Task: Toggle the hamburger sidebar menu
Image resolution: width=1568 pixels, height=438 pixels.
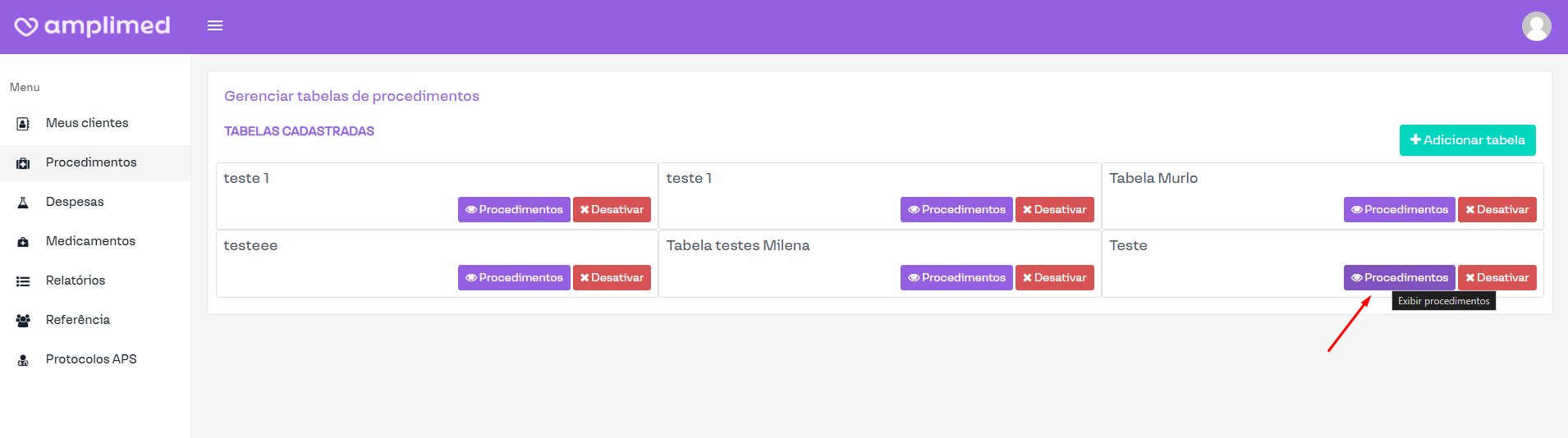Action: [215, 26]
